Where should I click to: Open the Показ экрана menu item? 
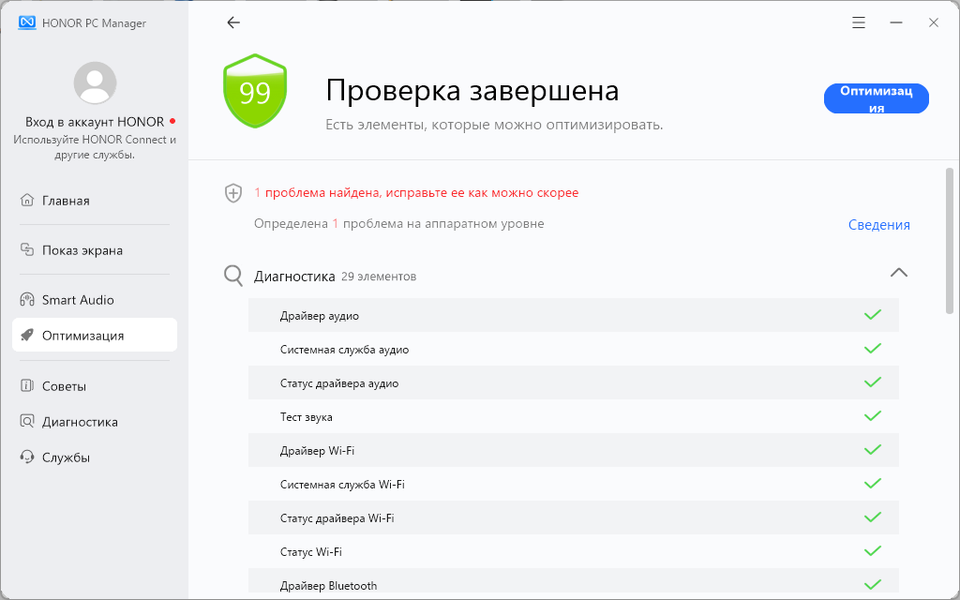pos(95,250)
